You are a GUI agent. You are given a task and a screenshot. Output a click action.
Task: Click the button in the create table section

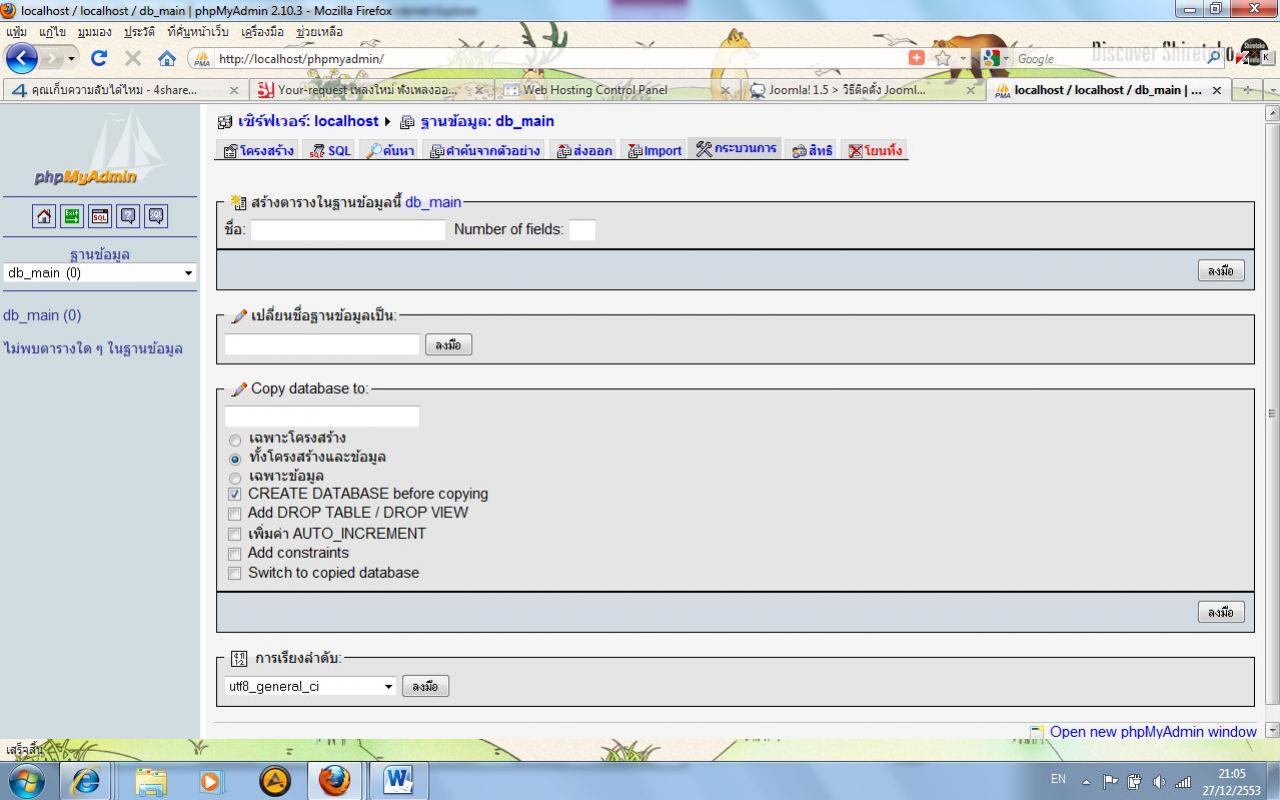click(x=1221, y=271)
